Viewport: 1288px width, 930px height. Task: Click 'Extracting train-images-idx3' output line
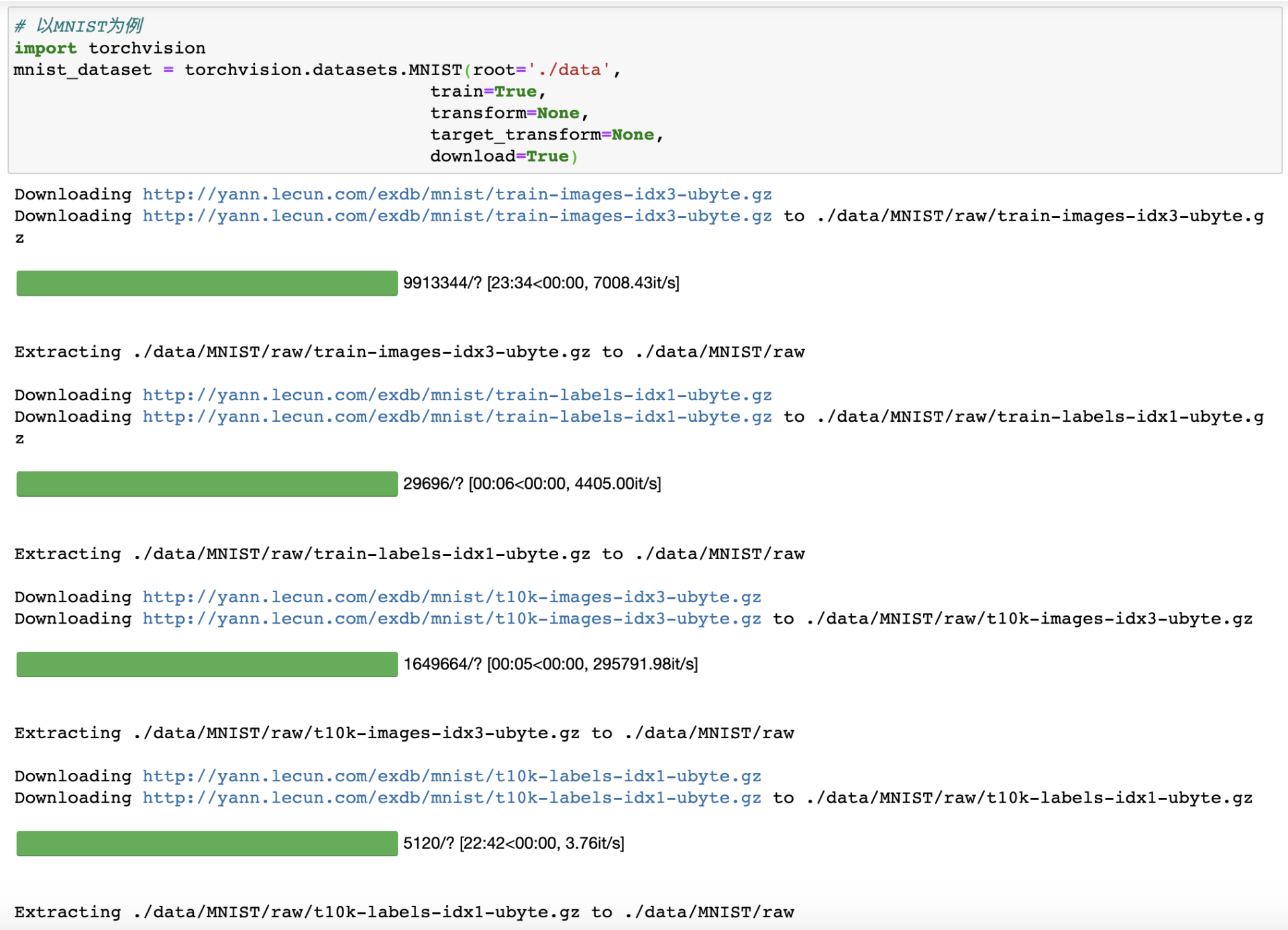coord(409,352)
